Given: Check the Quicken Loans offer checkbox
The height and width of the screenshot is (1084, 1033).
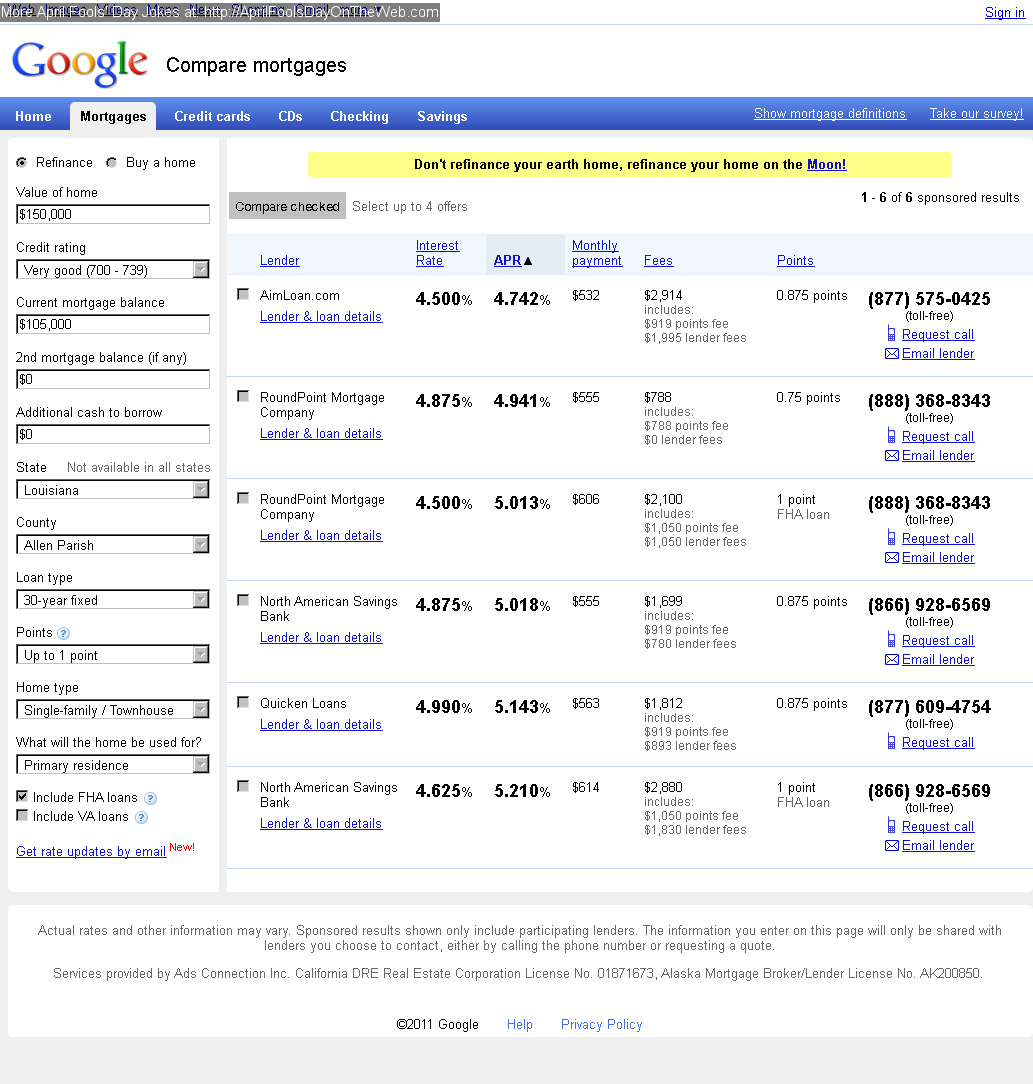Looking at the screenshot, I should coord(243,702).
